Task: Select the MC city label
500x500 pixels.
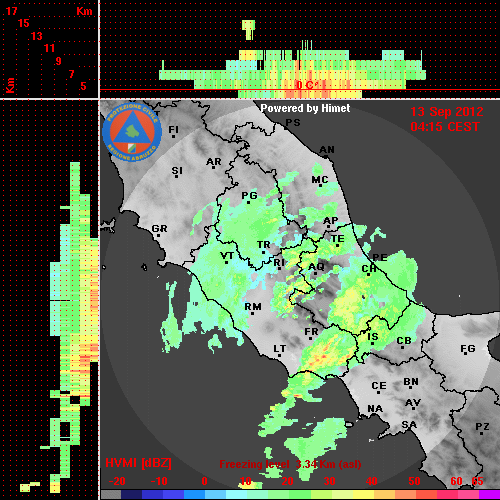Action: 320,180
